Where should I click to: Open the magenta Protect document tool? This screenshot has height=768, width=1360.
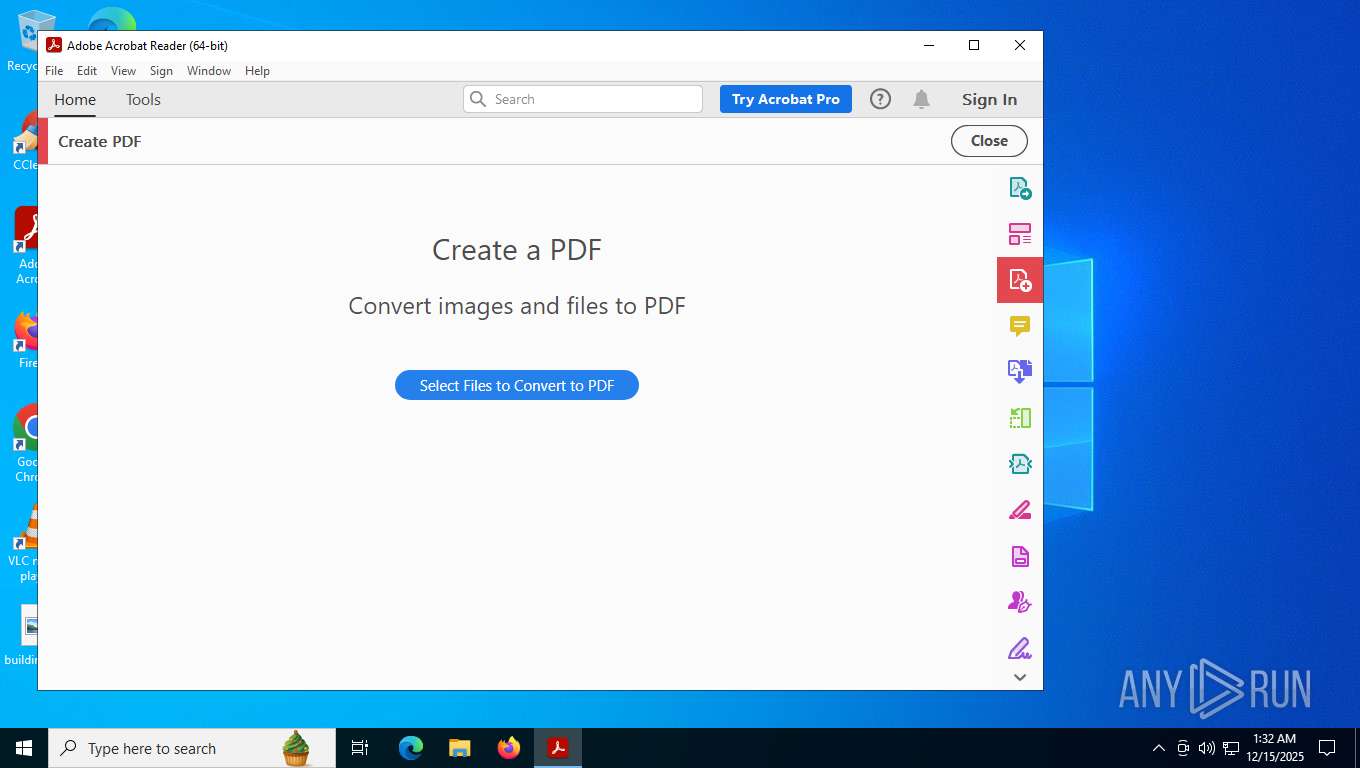[x=1020, y=556]
